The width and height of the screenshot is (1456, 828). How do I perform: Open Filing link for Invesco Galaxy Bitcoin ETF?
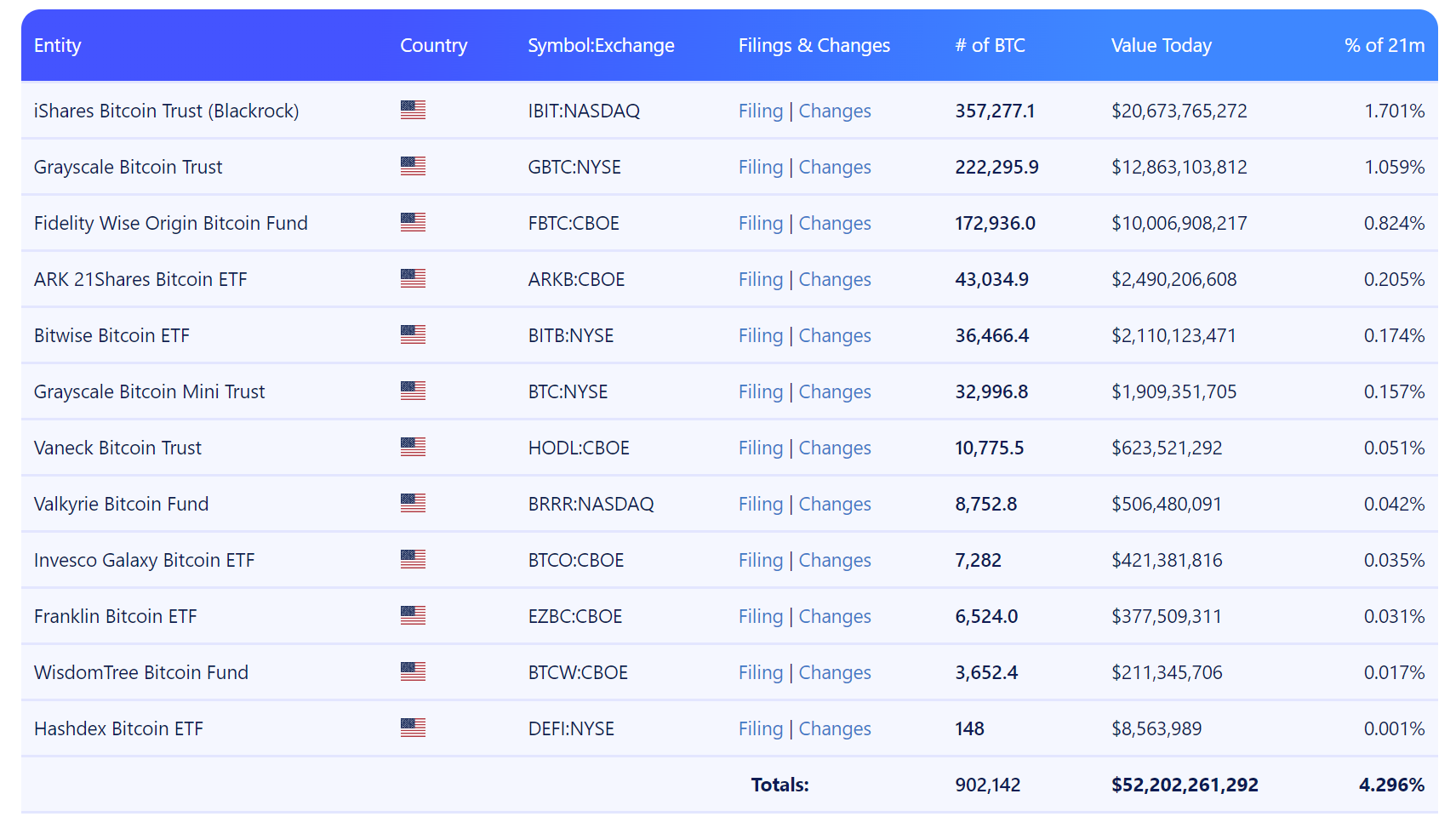click(760, 561)
